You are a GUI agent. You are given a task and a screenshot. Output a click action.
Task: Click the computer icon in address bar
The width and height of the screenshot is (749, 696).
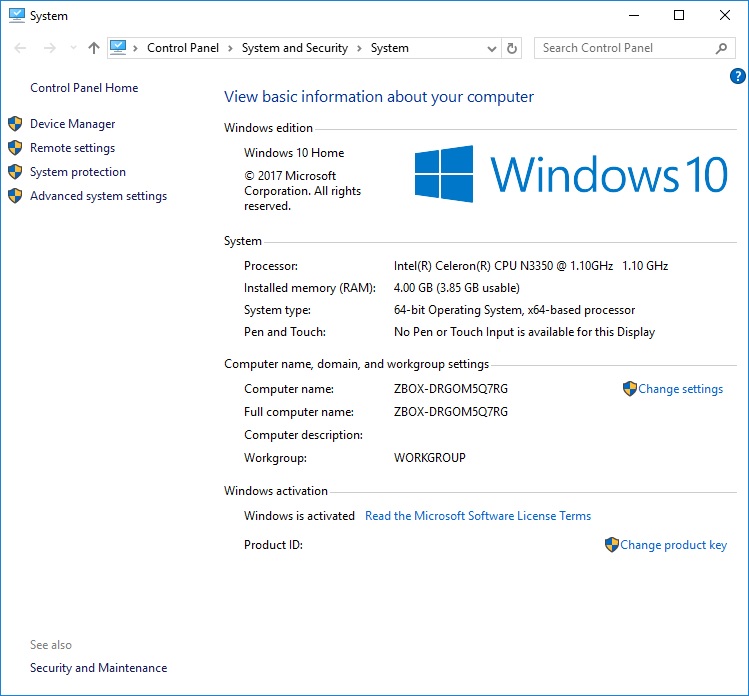[118, 47]
